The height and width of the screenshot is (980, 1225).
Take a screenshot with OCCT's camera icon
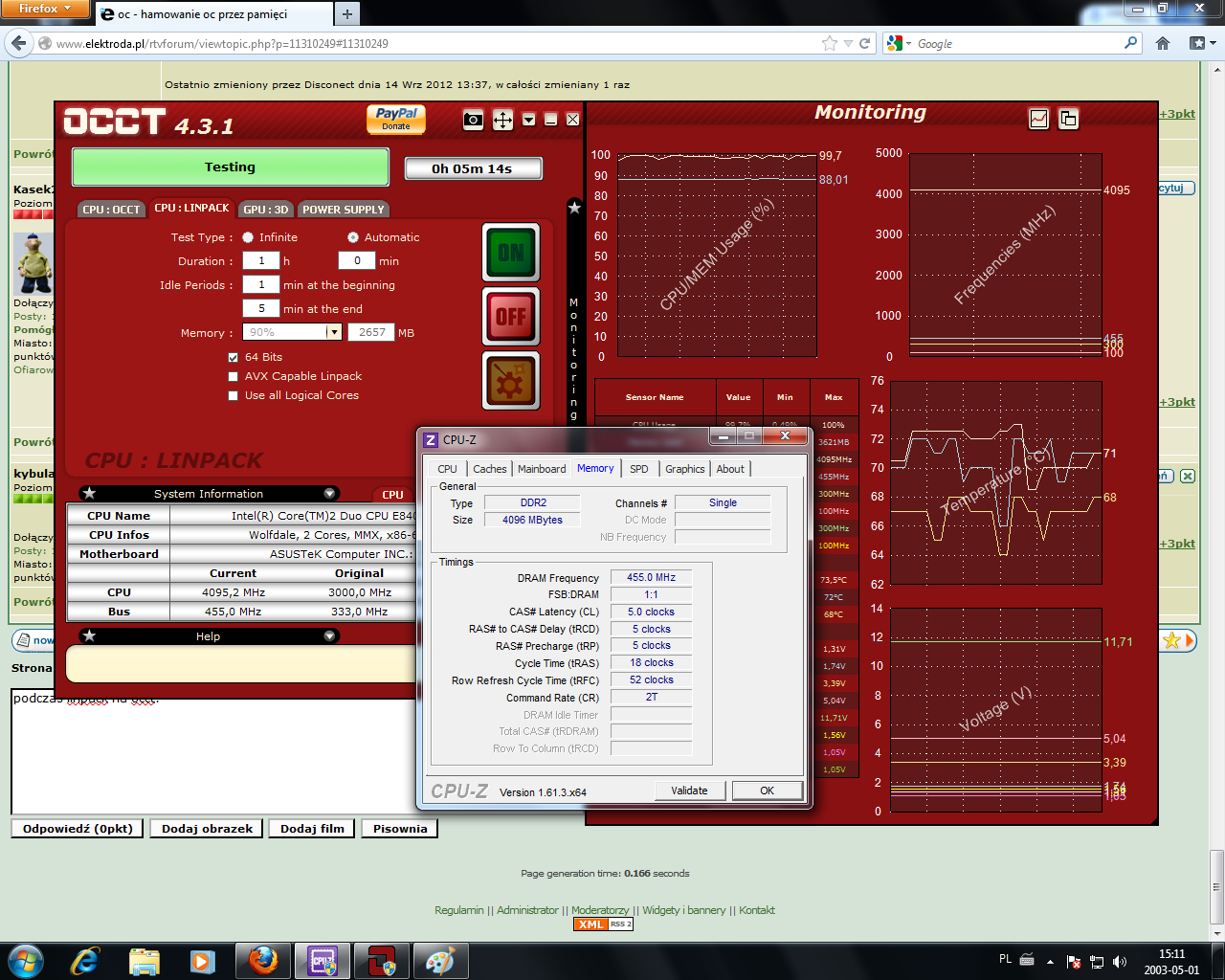pos(473,120)
